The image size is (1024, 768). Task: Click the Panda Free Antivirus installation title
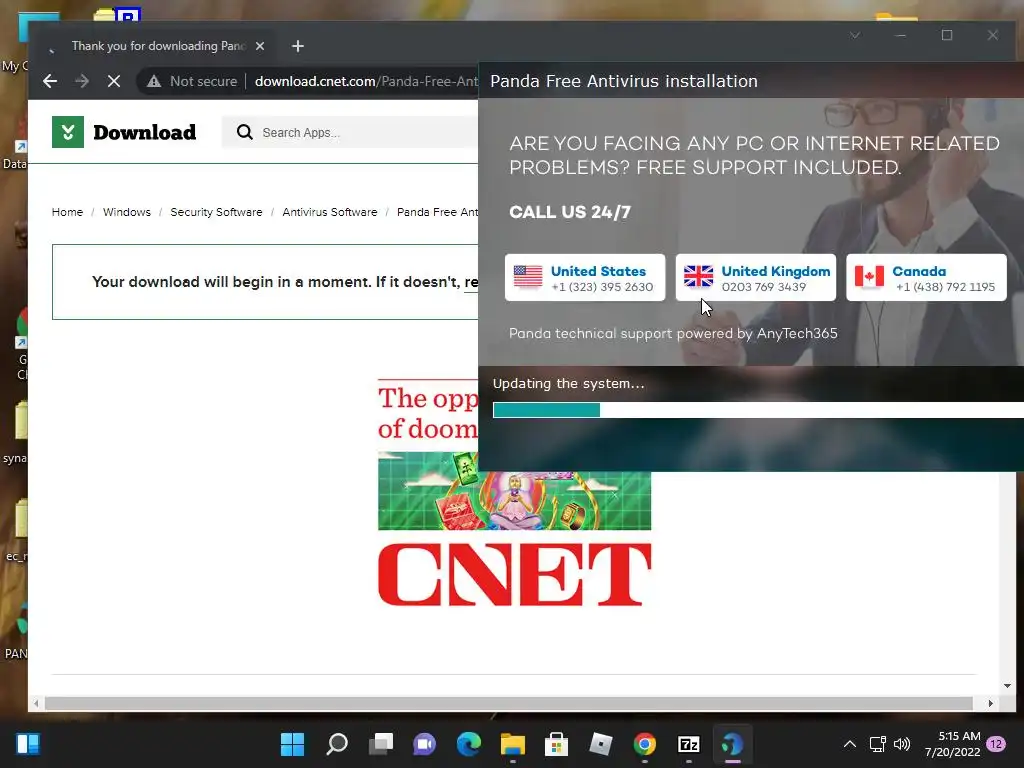click(624, 81)
